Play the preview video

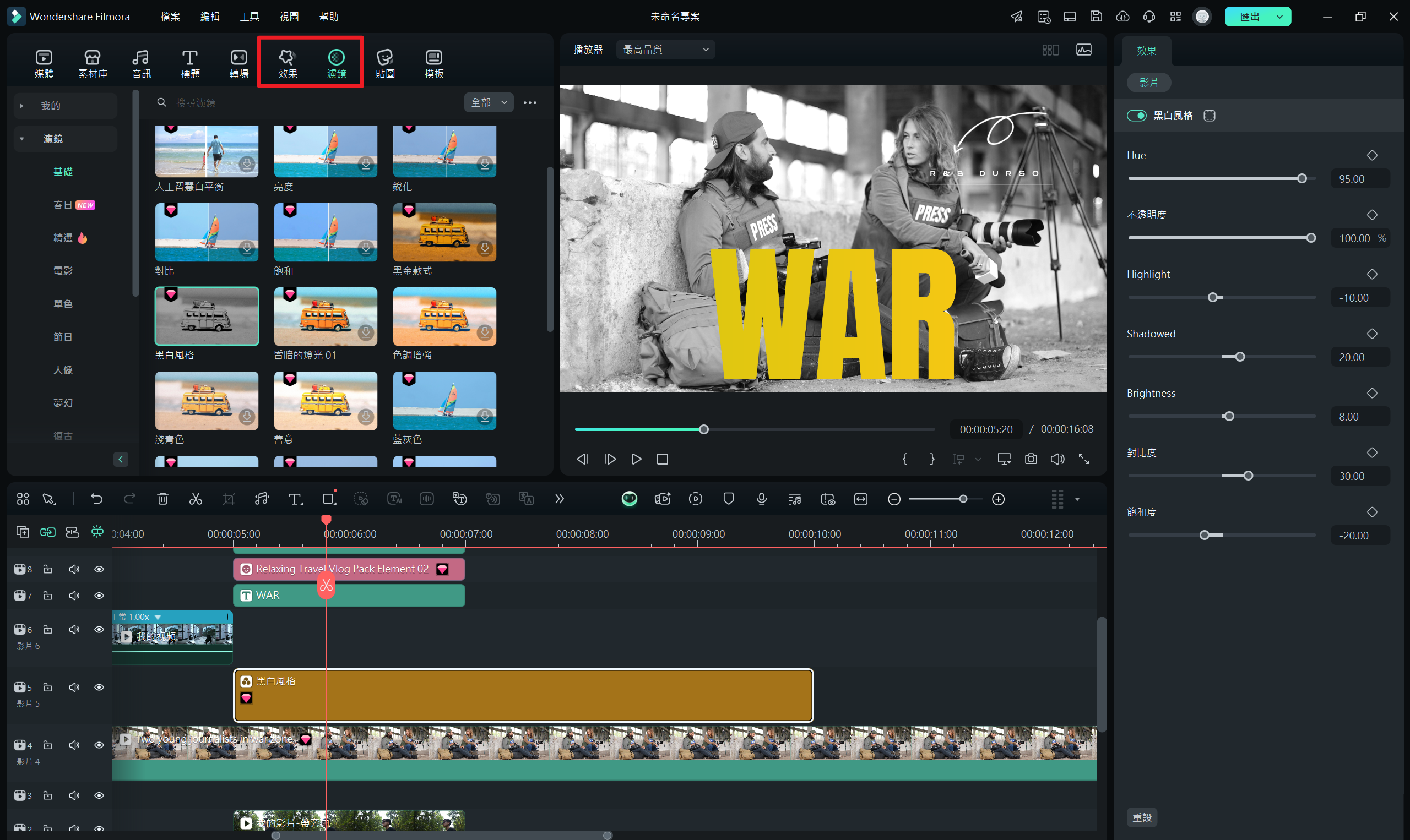637,459
